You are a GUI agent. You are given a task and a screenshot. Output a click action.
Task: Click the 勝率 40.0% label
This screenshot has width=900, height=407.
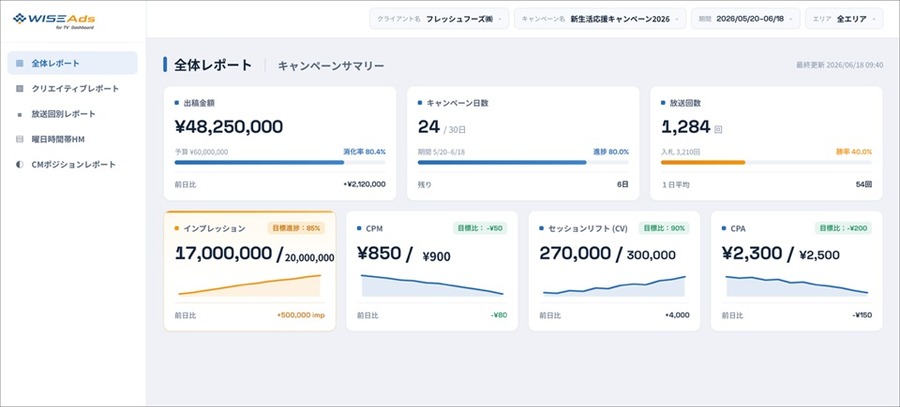tap(854, 152)
